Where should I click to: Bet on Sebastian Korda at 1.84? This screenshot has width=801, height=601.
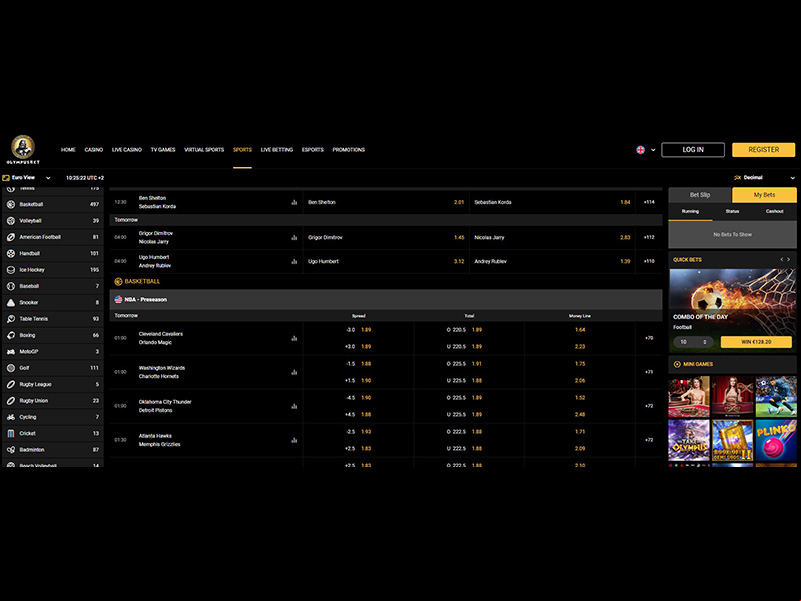[x=552, y=202]
